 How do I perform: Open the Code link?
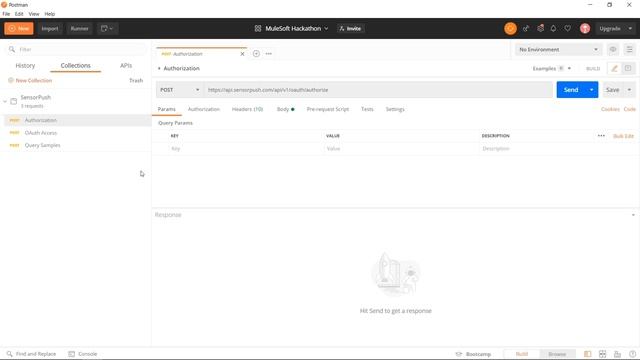(x=630, y=109)
